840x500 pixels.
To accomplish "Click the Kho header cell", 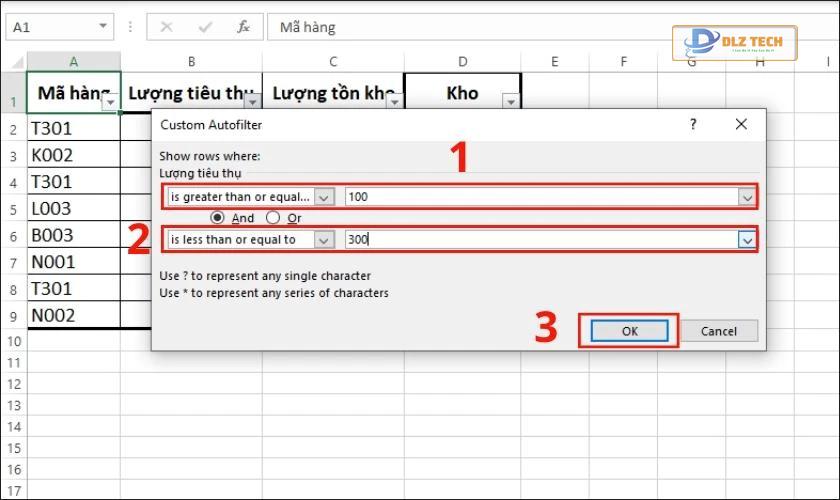I will pos(462,93).
